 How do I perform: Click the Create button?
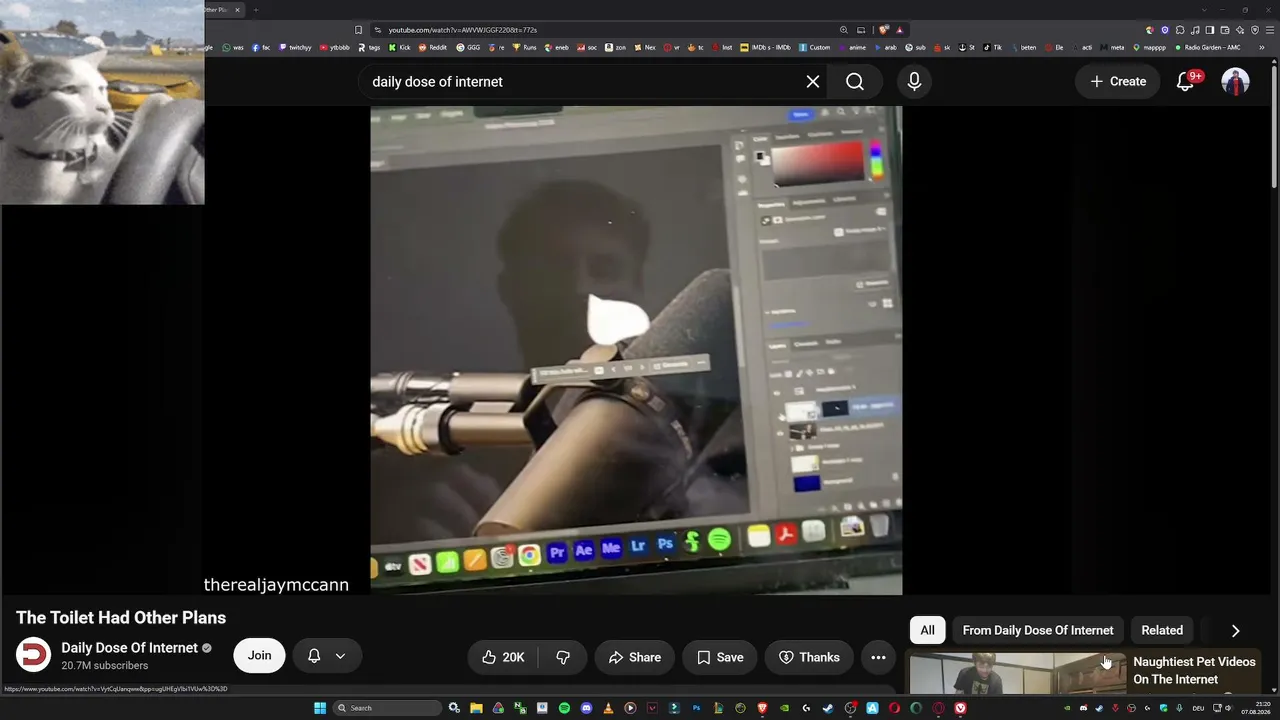click(1118, 82)
